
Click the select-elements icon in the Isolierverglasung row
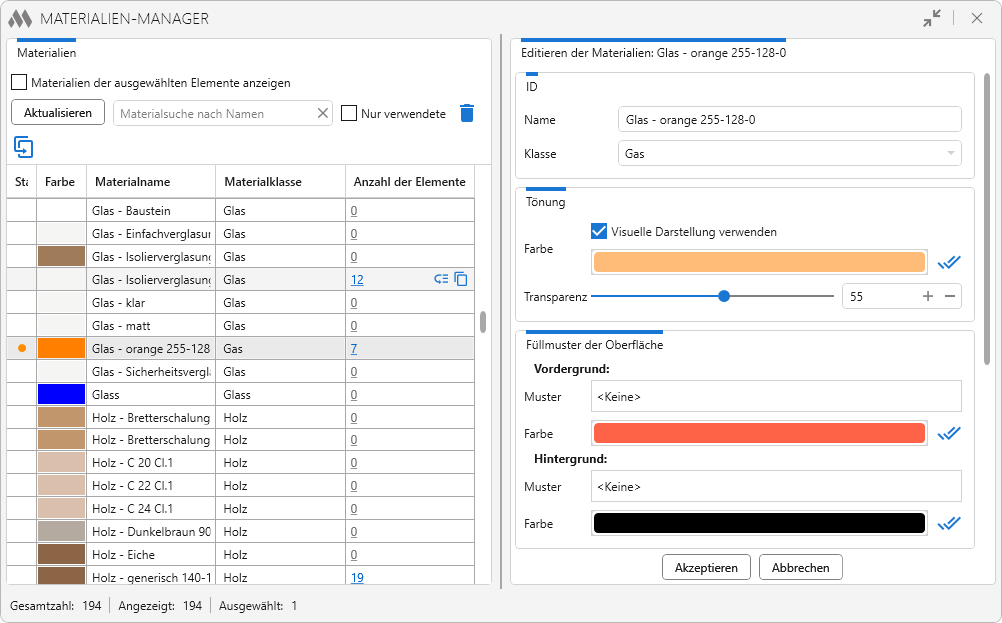[x=441, y=279]
